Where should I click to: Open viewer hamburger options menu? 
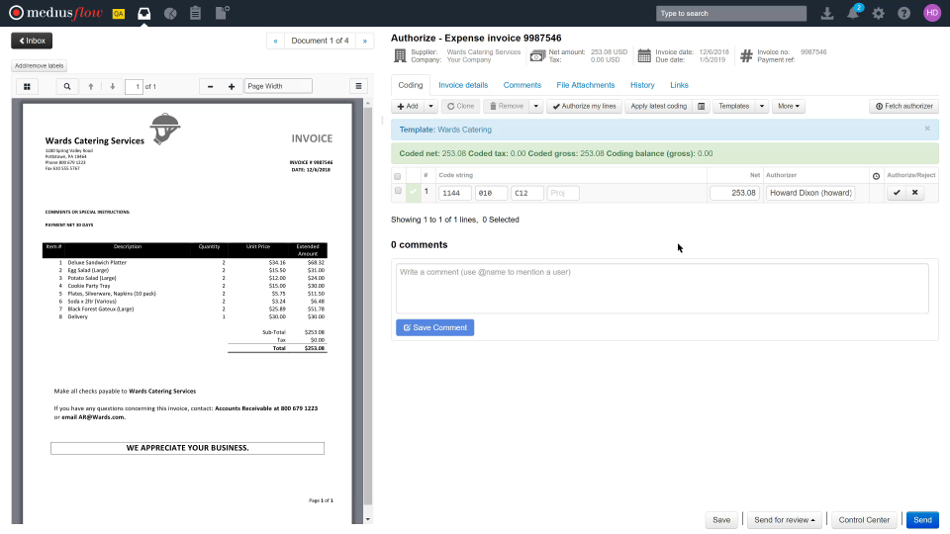(x=359, y=86)
